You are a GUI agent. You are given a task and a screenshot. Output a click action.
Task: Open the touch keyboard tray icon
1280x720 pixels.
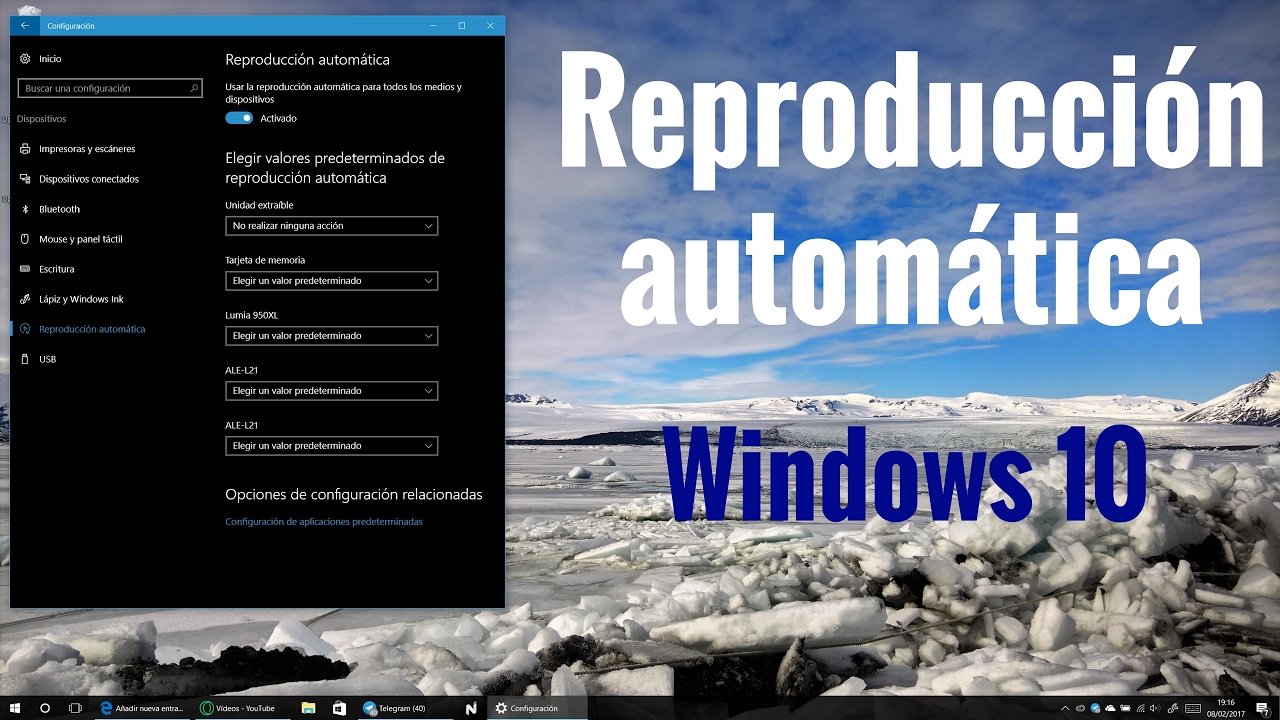[1193, 708]
